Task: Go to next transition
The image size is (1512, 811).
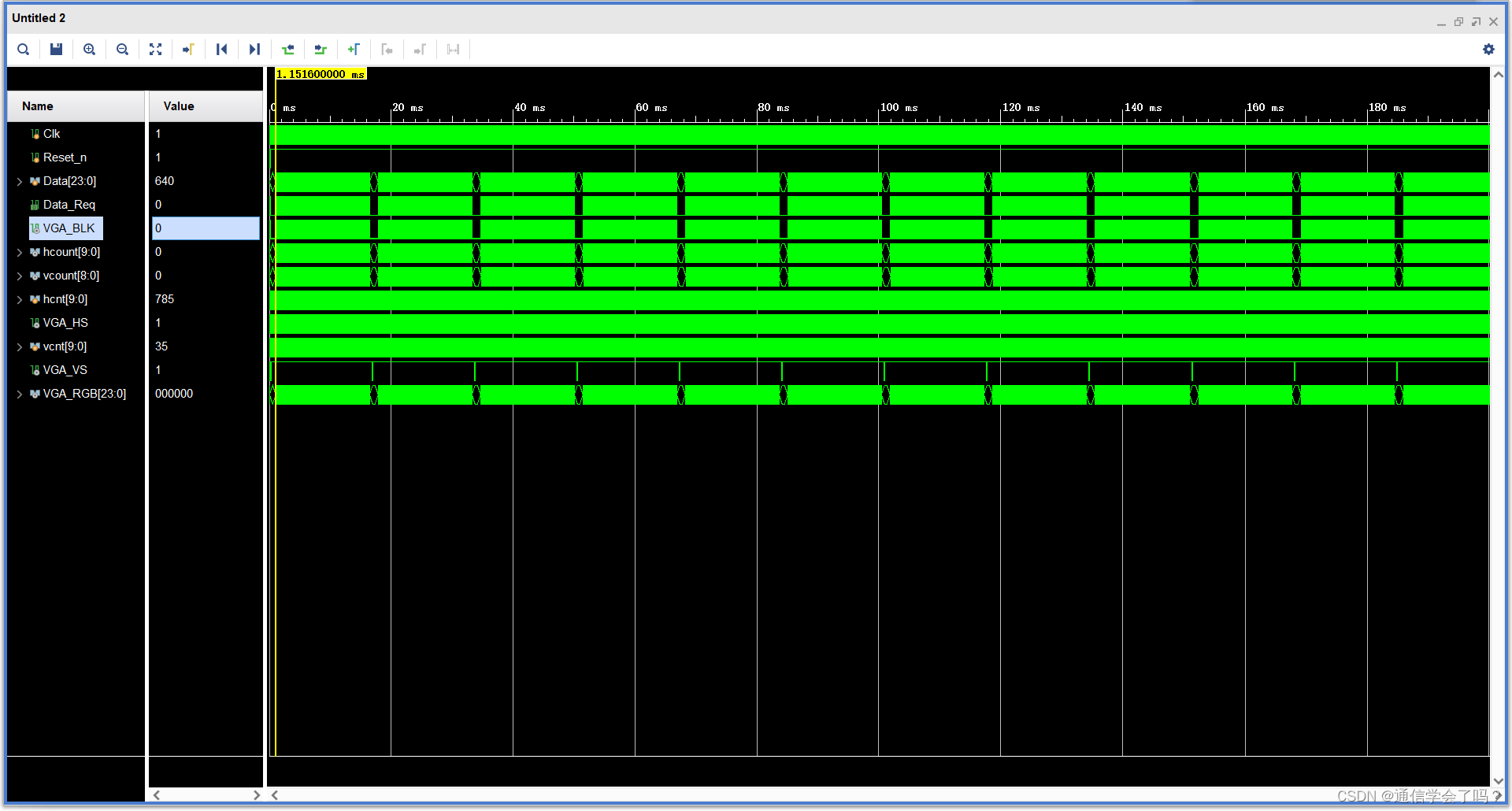Action: coord(321,50)
